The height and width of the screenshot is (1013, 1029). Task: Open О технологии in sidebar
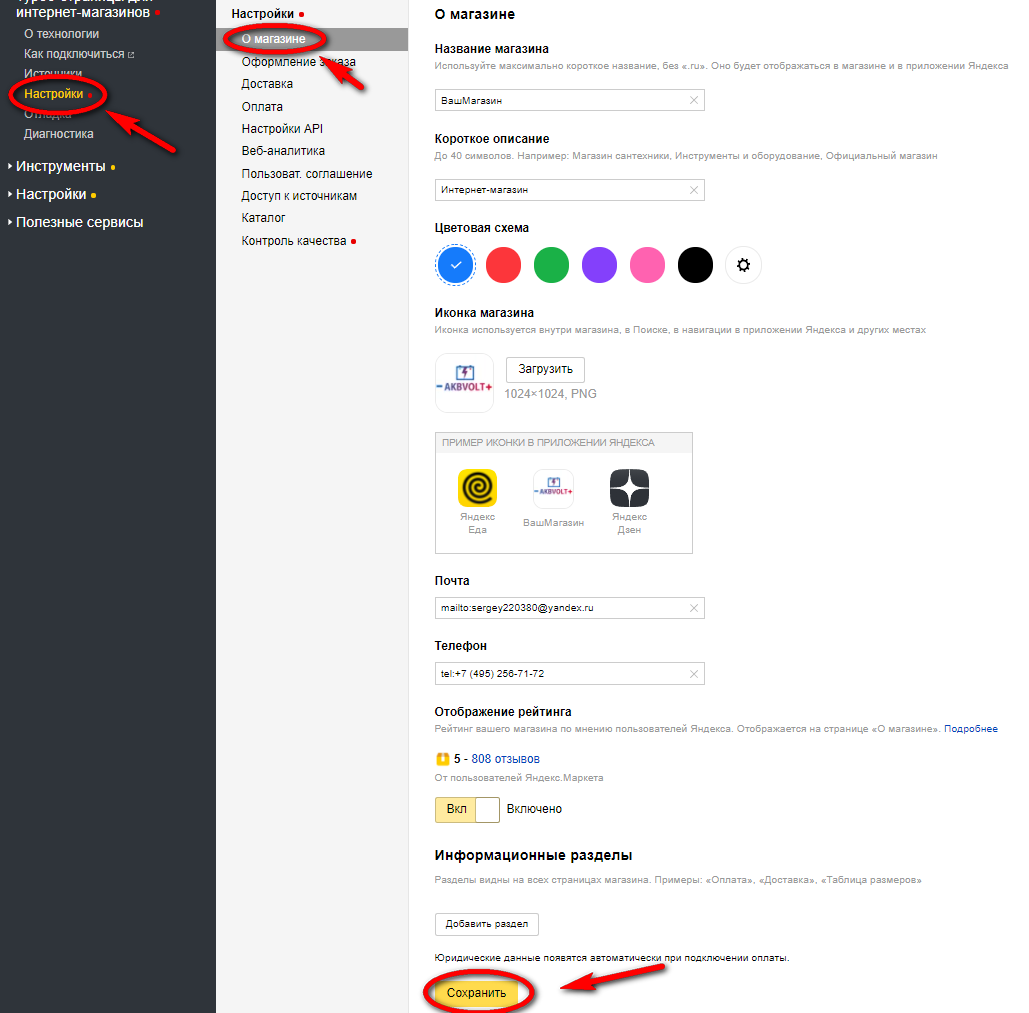[x=62, y=34]
